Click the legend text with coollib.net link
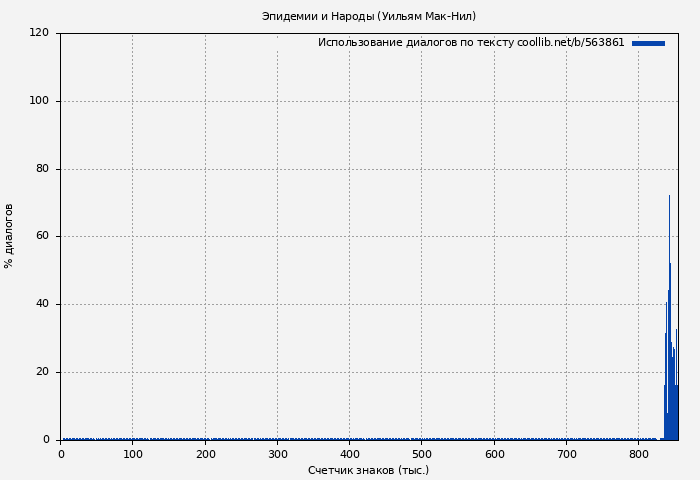Screen dimensions: 700x480 [x=470, y=43]
